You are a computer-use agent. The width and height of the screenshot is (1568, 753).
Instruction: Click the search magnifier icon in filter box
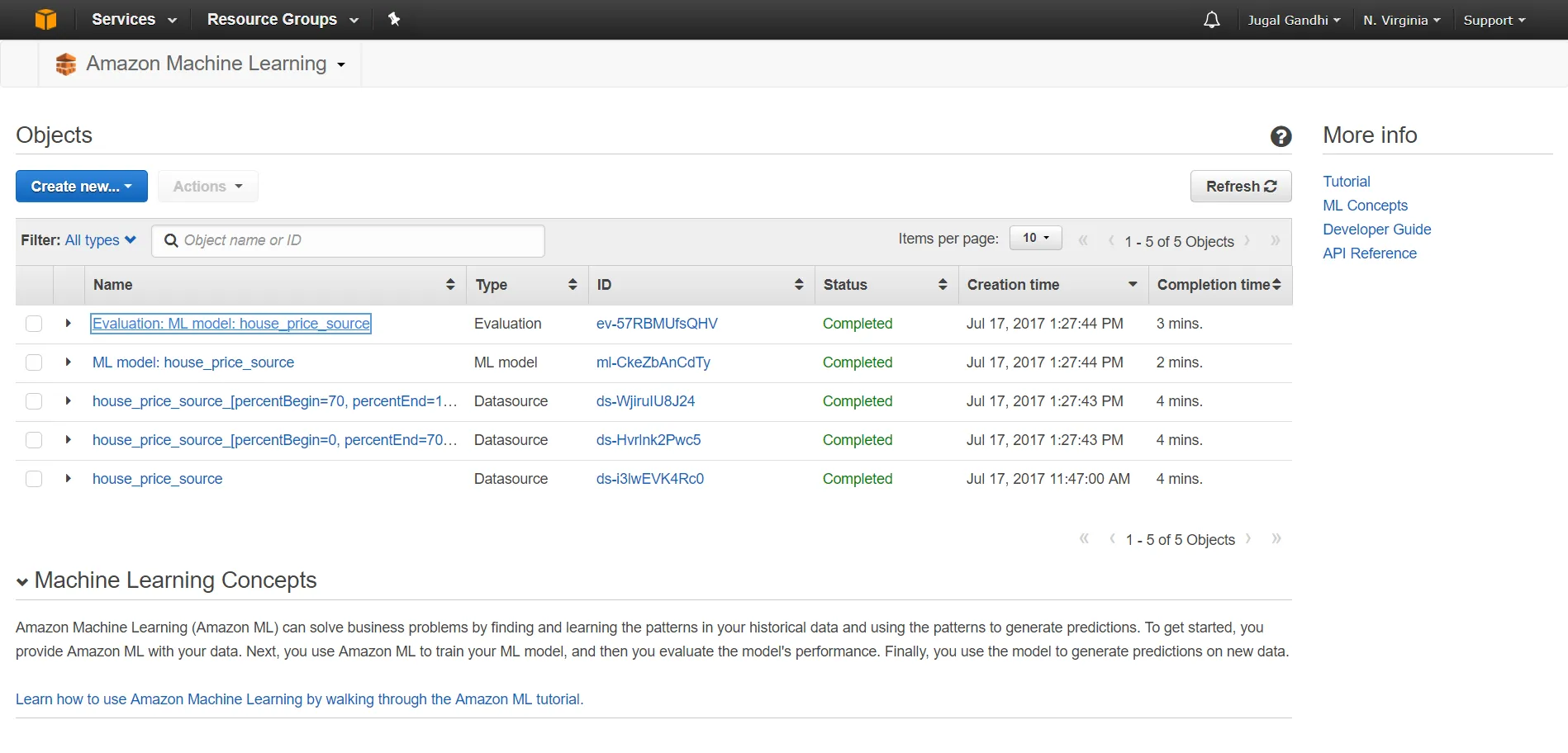click(x=171, y=240)
